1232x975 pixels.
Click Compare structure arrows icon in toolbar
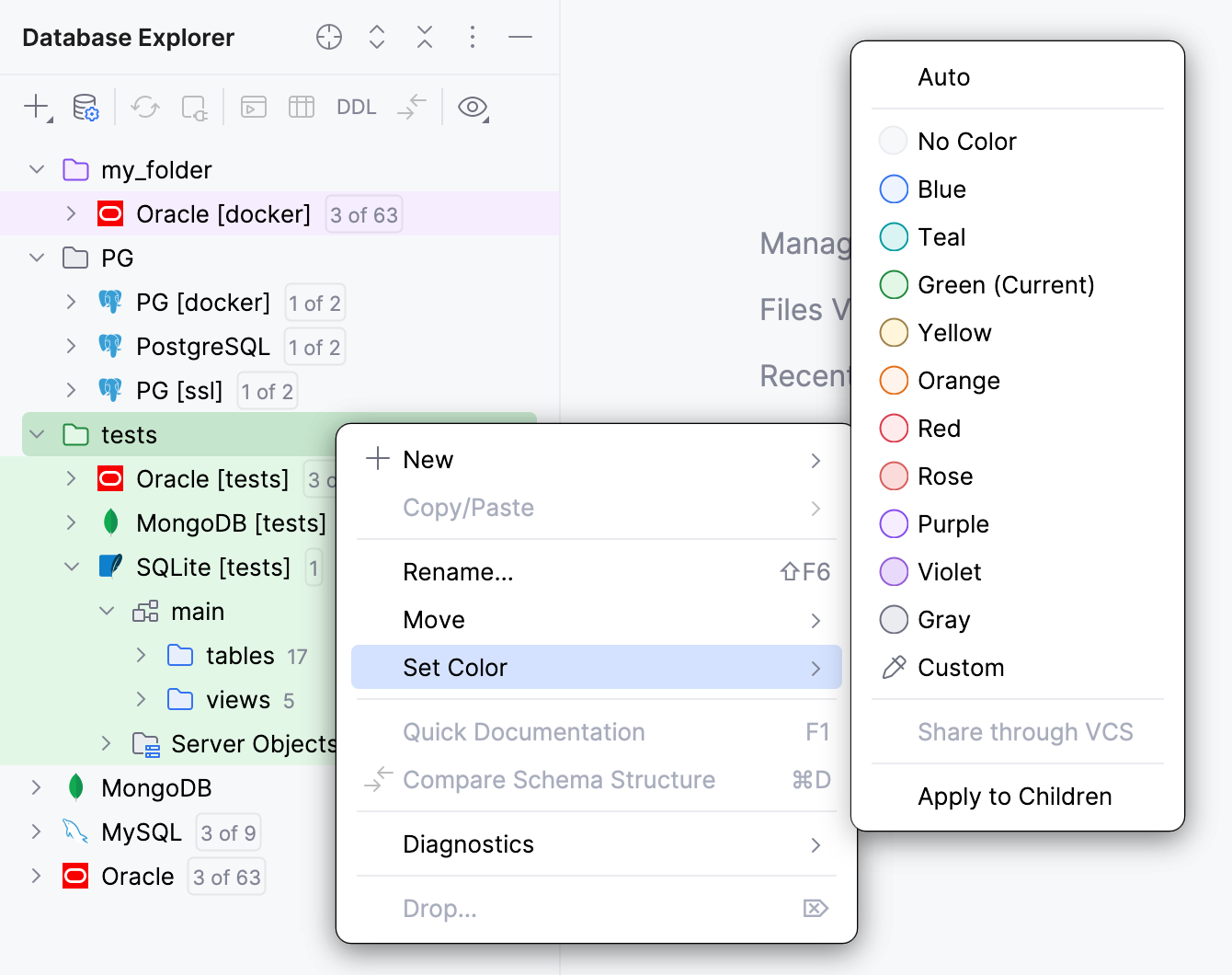tap(412, 107)
